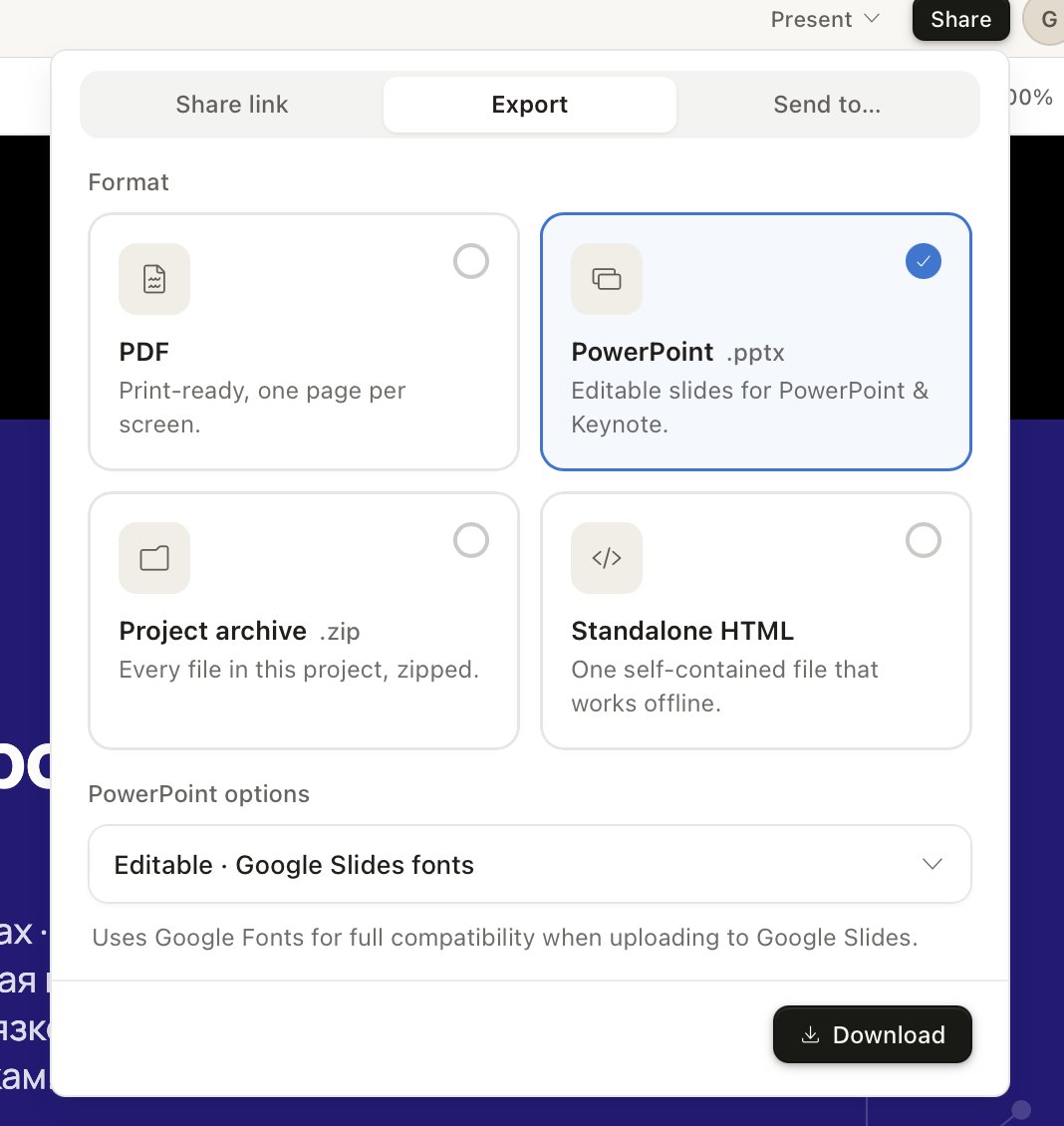Click the PDF document icon
The image size is (1064, 1126).
pos(154,279)
